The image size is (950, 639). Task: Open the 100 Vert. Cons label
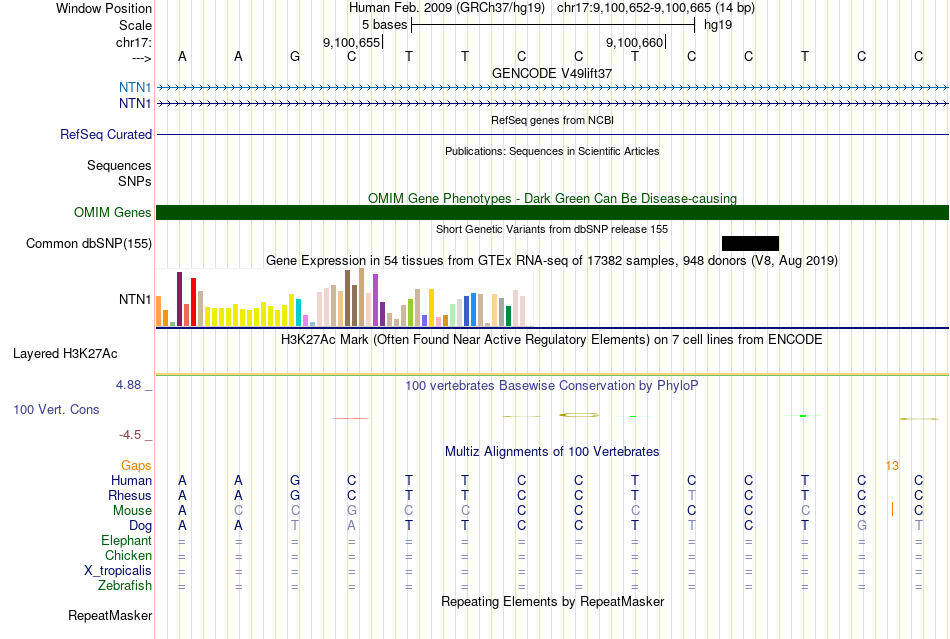coord(56,409)
